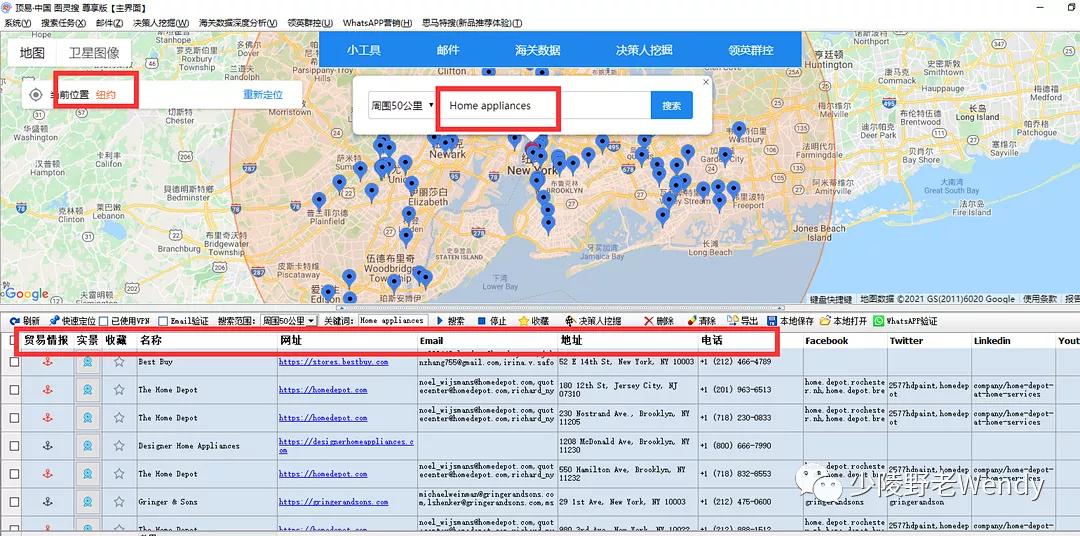Screen dimensions: 1080x536
Task: Click the Home appliances search field in popup
Action: 544,105
